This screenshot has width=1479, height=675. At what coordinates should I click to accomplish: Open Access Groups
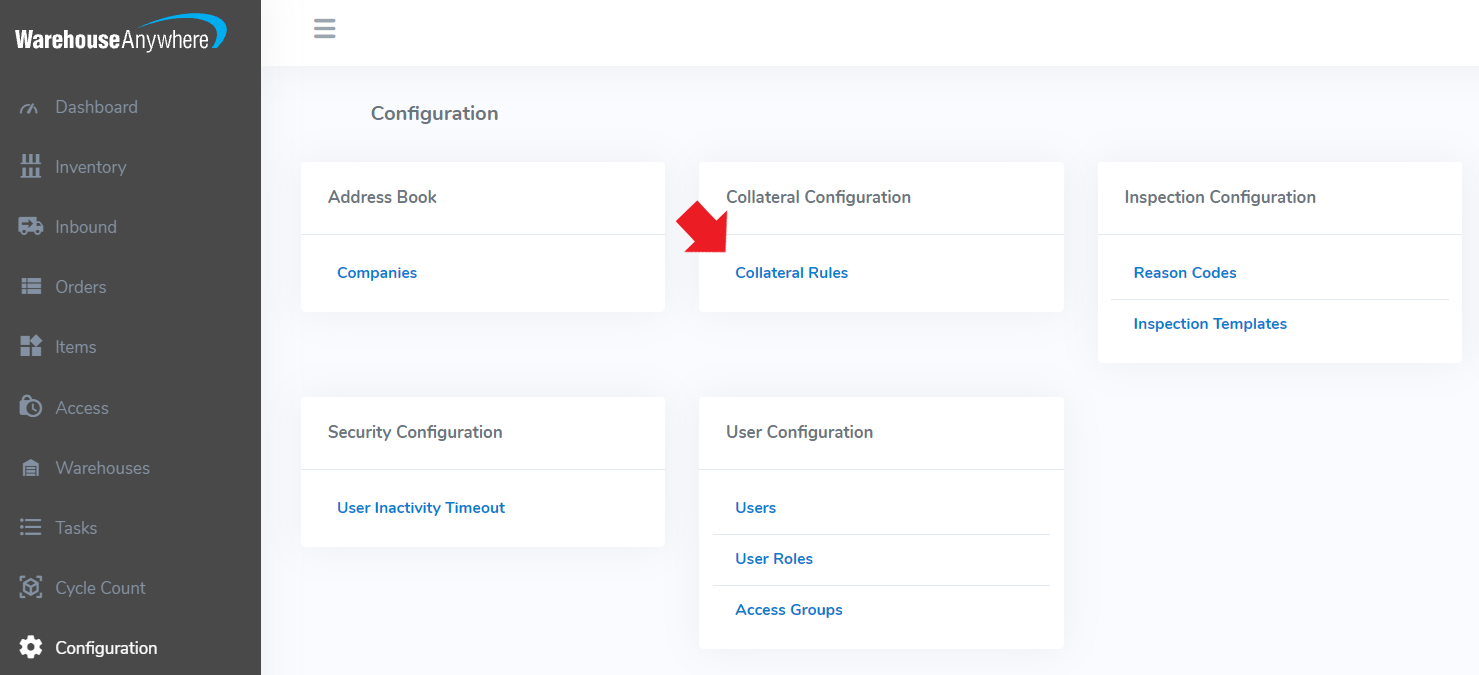(x=789, y=610)
